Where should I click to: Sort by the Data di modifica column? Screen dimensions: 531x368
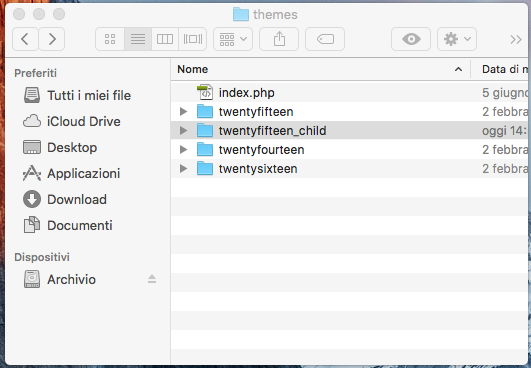pos(500,69)
